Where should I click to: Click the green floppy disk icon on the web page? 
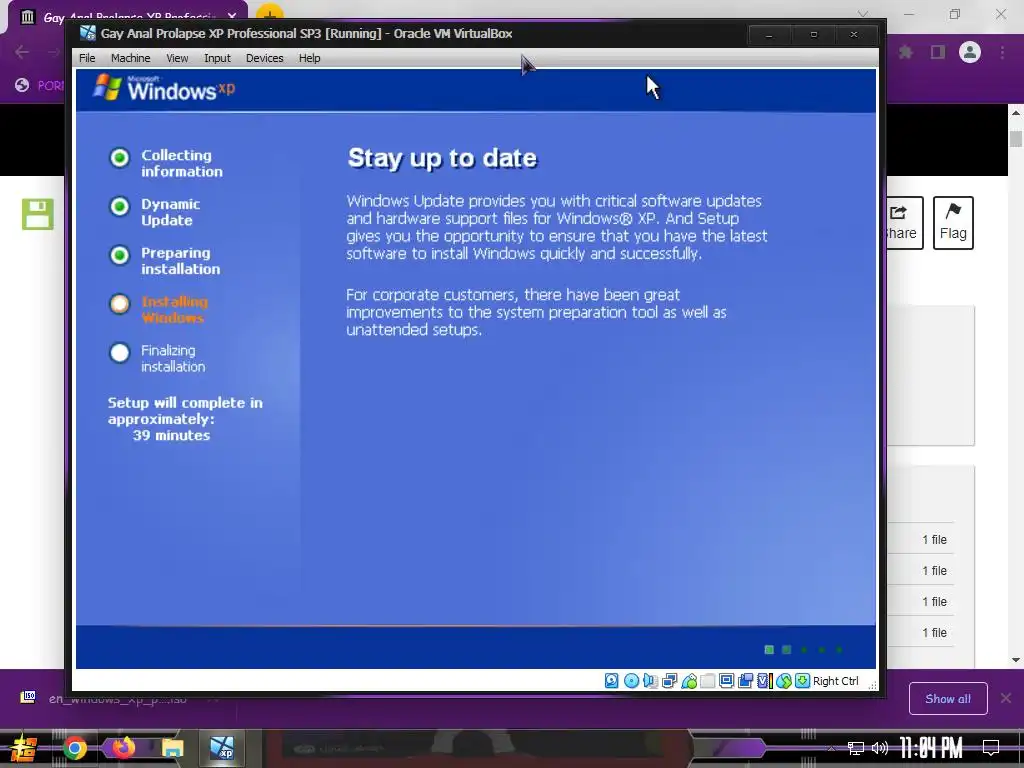click(38, 214)
